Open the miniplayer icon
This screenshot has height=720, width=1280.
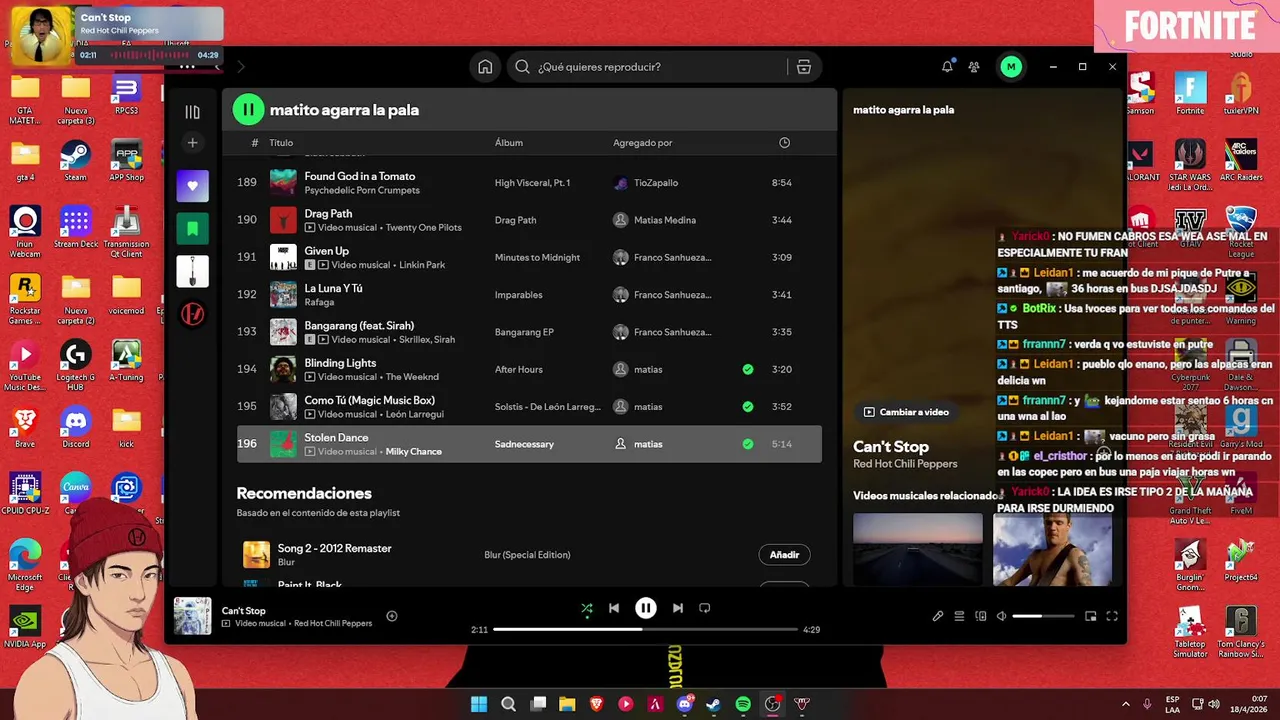tap(1090, 616)
